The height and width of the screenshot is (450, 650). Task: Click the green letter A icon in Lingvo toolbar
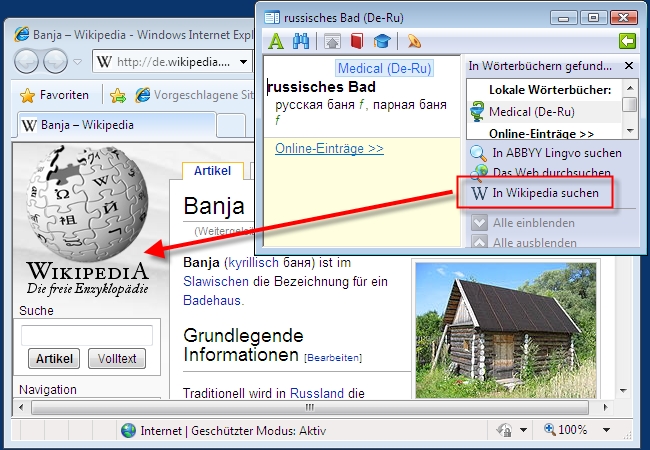(276, 41)
